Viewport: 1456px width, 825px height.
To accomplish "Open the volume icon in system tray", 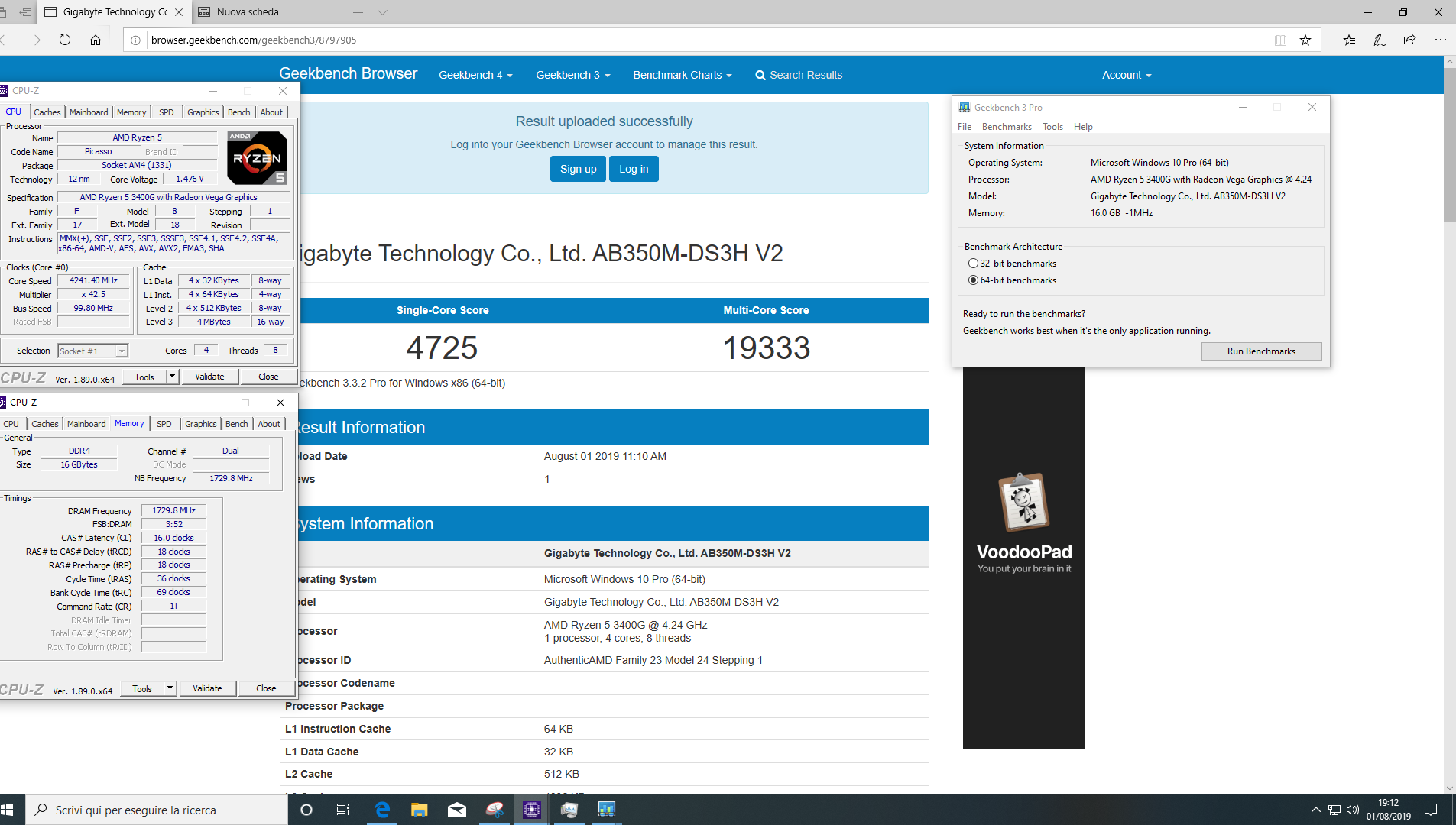I will point(1353,810).
